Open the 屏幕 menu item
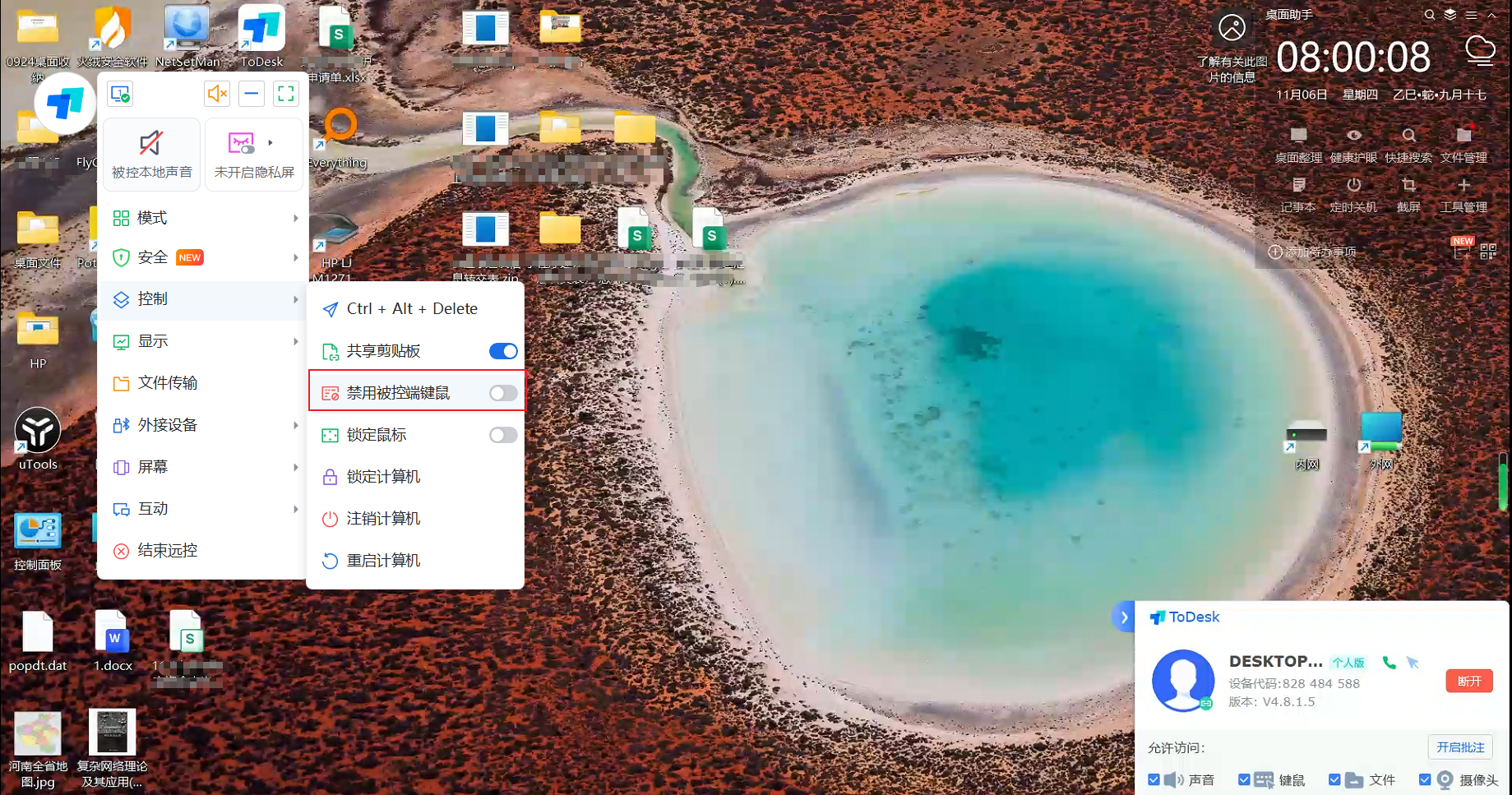 [203, 467]
